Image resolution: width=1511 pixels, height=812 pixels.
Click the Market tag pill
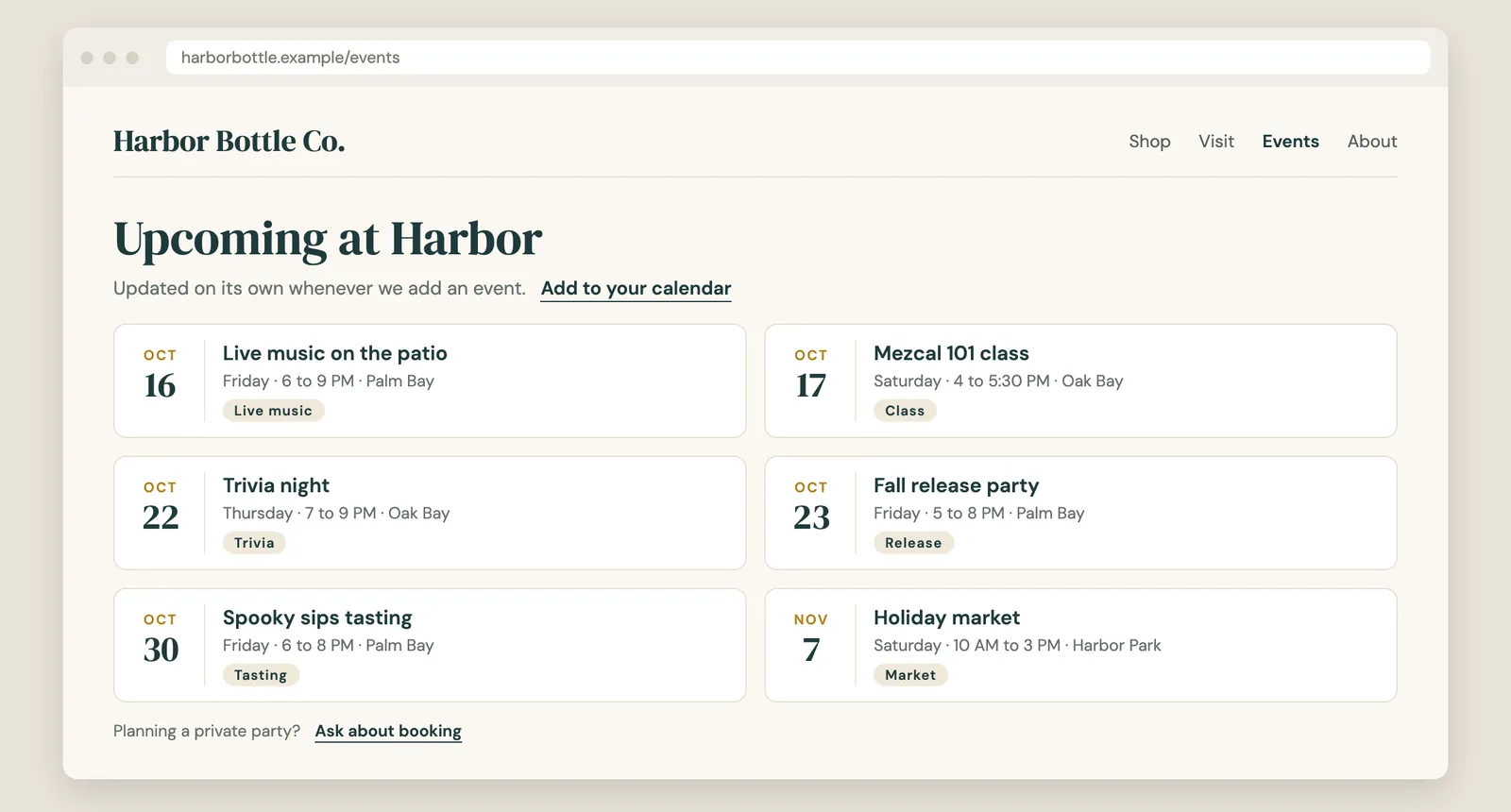point(910,675)
